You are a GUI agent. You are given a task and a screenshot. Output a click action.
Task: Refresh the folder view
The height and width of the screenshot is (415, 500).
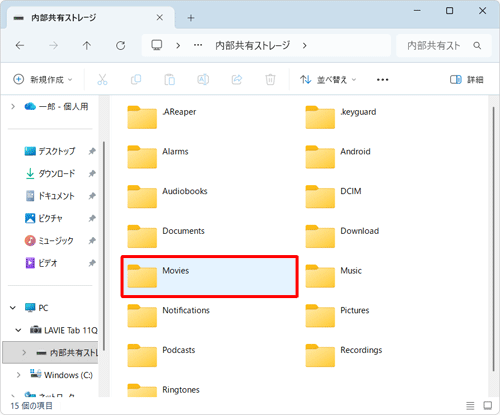coord(121,45)
